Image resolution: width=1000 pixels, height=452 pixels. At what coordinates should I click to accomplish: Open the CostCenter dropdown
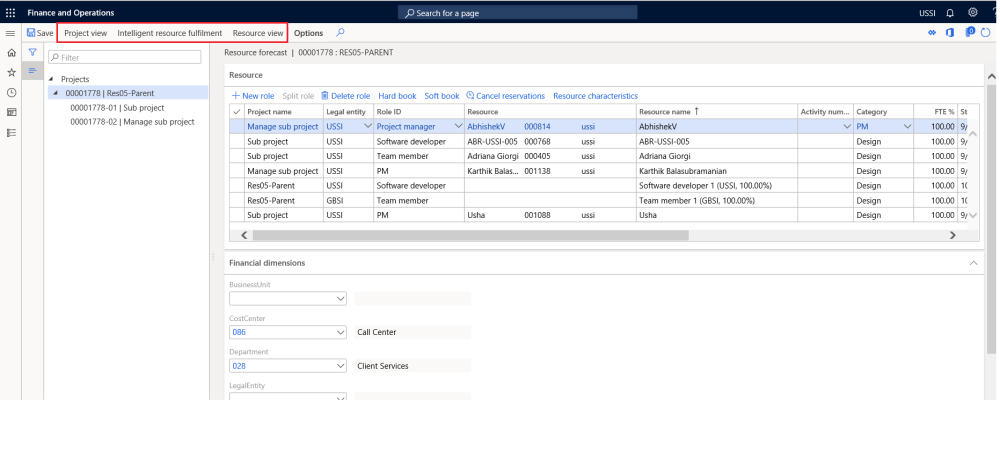click(x=340, y=332)
